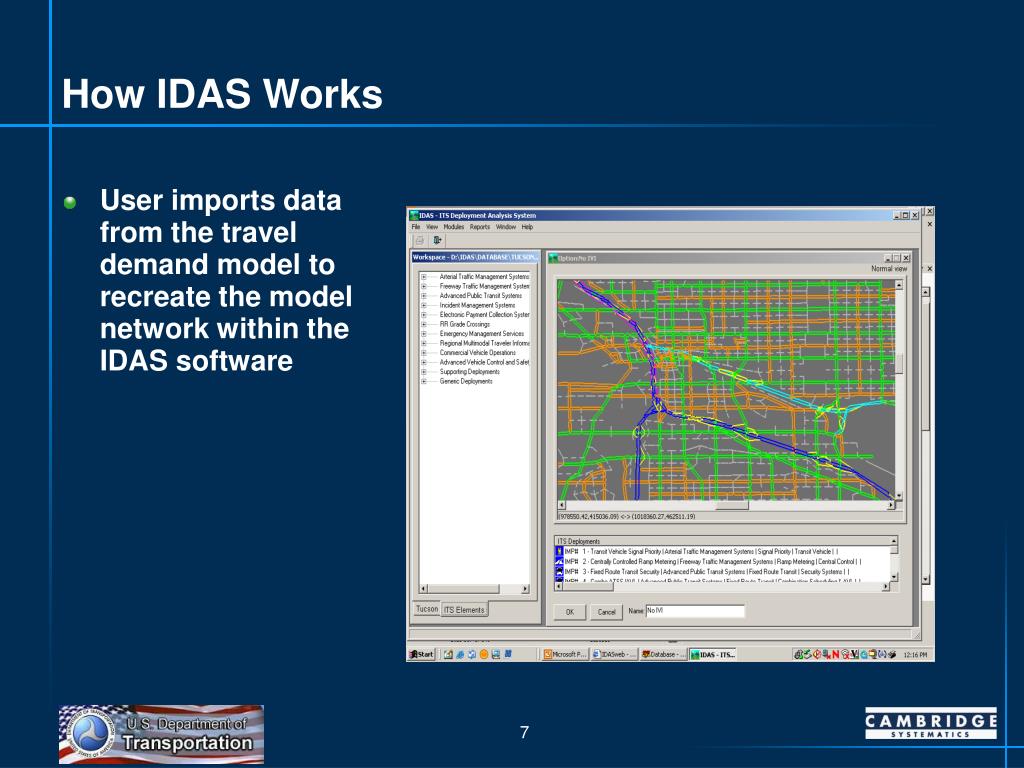Click the orange round quick launch icon

[484, 654]
